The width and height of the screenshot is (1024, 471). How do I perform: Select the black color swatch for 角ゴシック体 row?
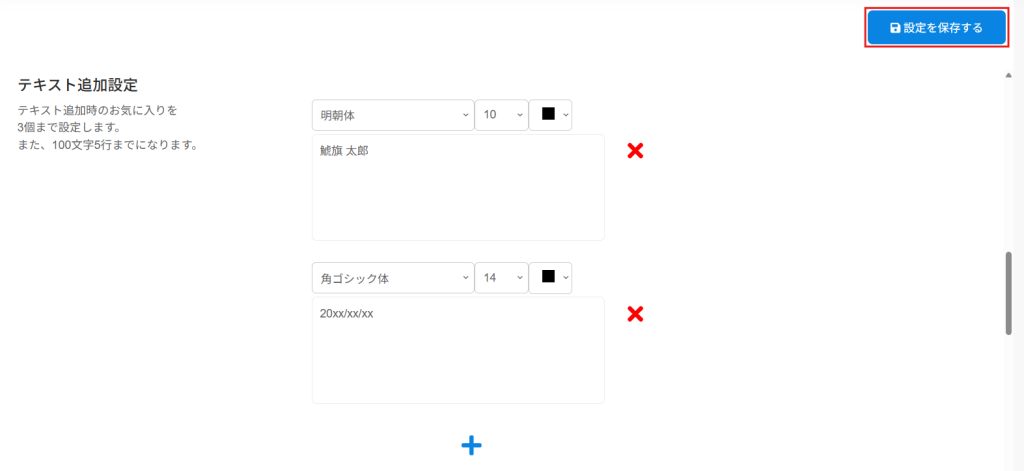point(549,276)
